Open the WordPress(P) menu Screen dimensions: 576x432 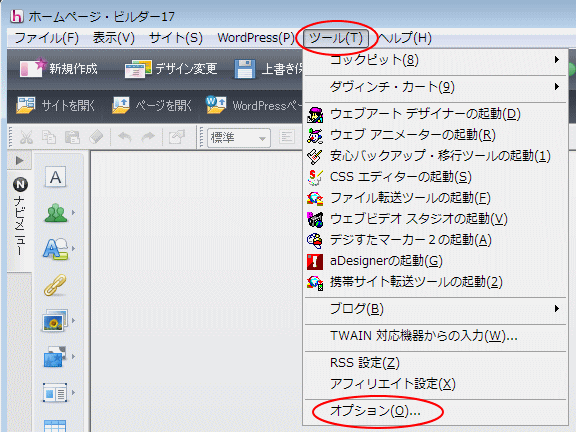tap(256, 37)
